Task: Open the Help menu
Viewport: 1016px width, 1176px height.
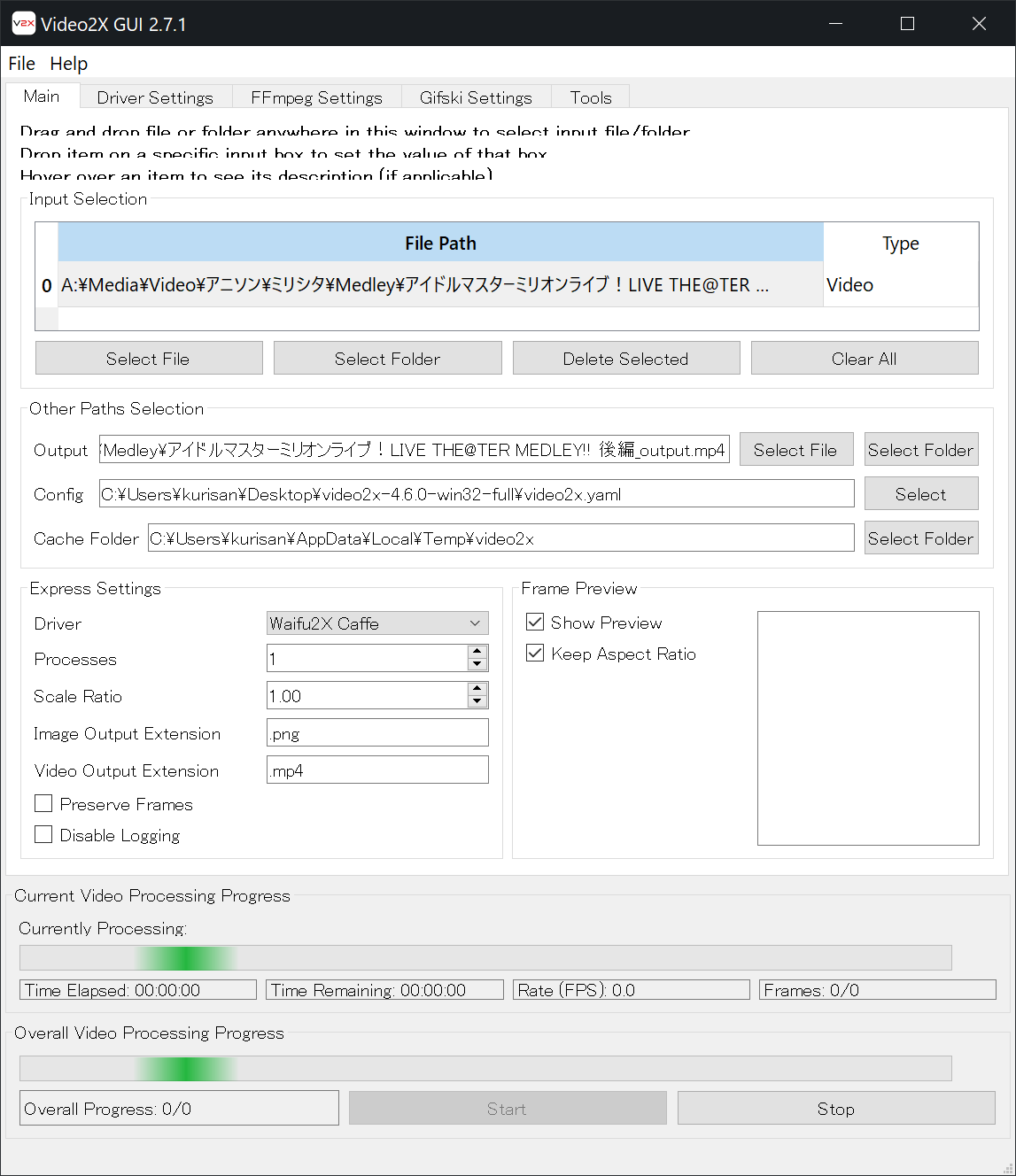Action: click(x=68, y=63)
